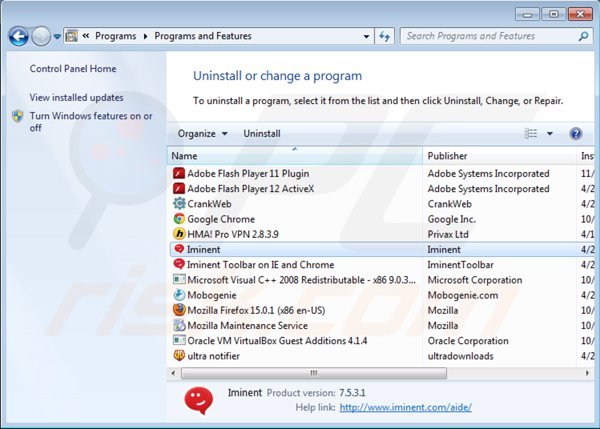The image size is (600, 429).
Task: Click the Google Chrome icon in list
Action: [x=179, y=219]
